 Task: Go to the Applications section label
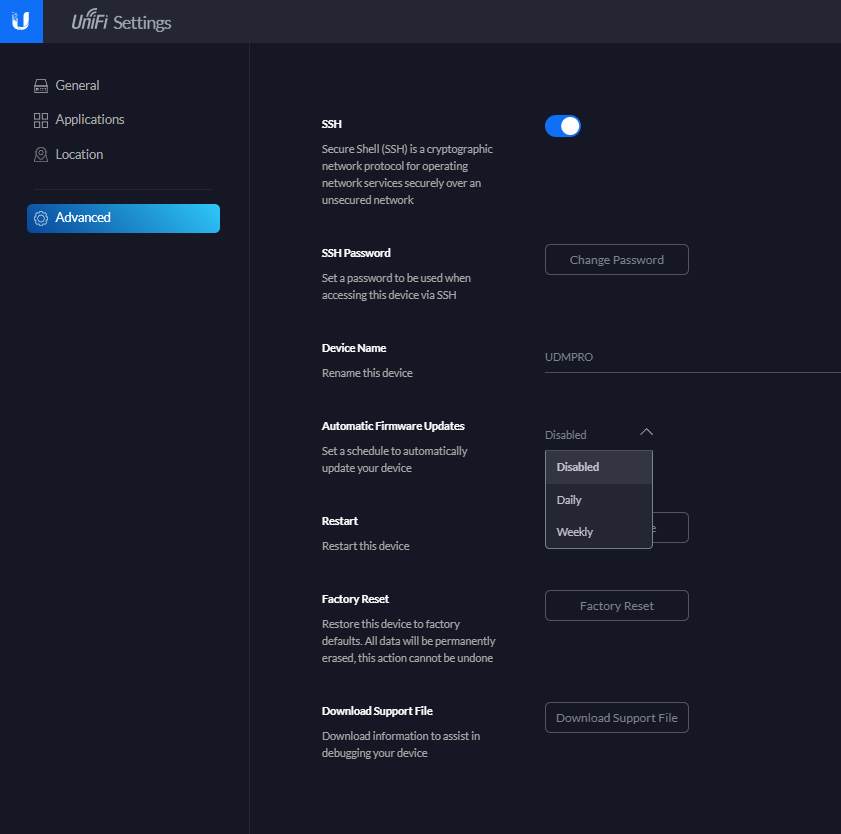[90, 120]
